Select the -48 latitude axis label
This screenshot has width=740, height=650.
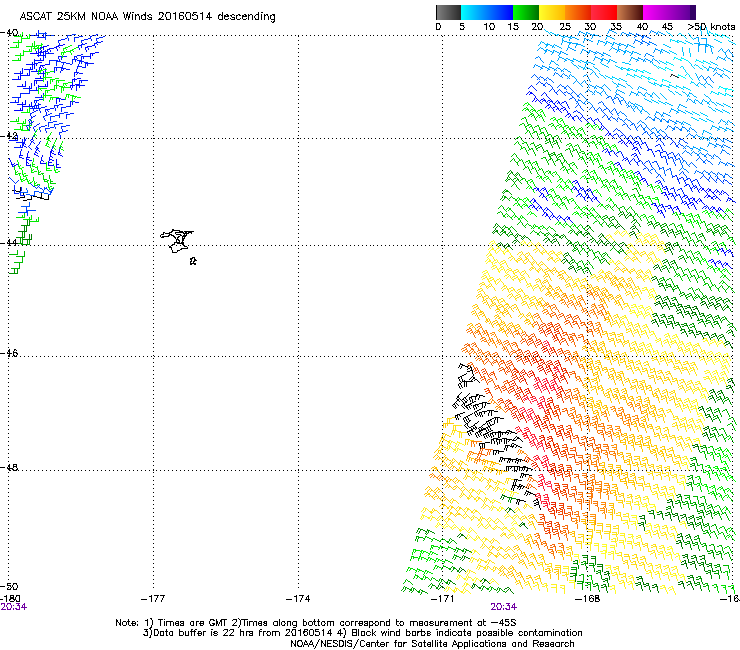tap(9, 467)
